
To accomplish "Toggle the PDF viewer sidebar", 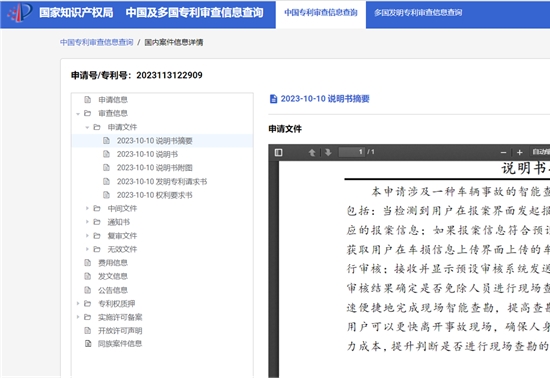I will pyautogui.click(x=279, y=153).
